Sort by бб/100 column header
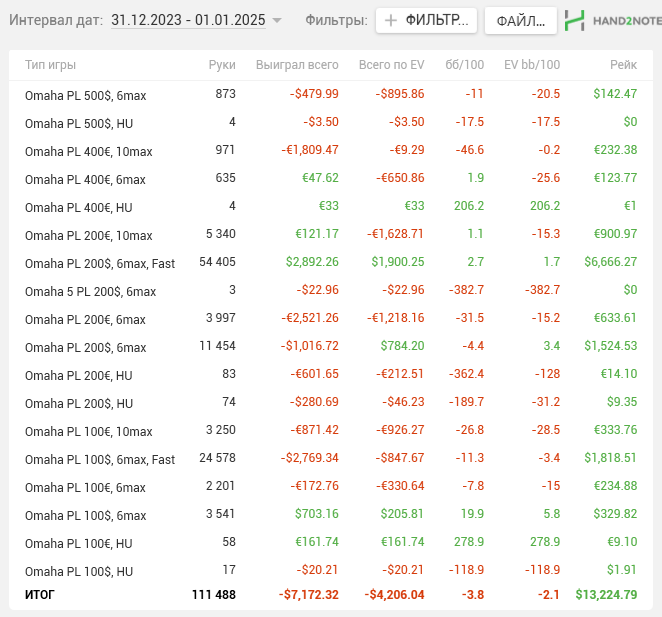 click(x=464, y=65)
